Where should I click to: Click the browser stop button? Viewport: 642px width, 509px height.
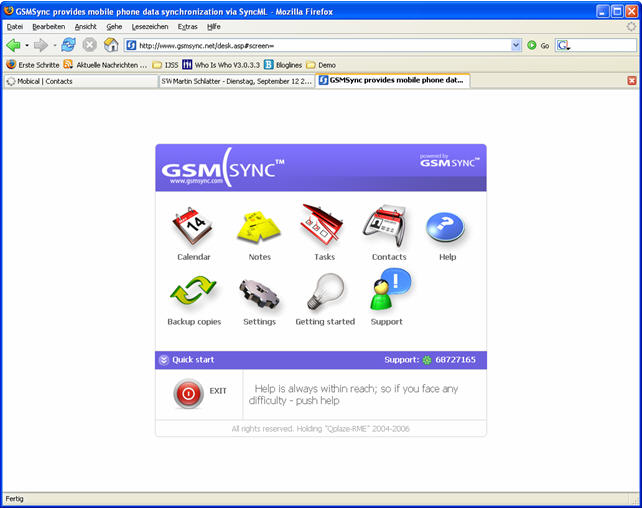point(90,45)
